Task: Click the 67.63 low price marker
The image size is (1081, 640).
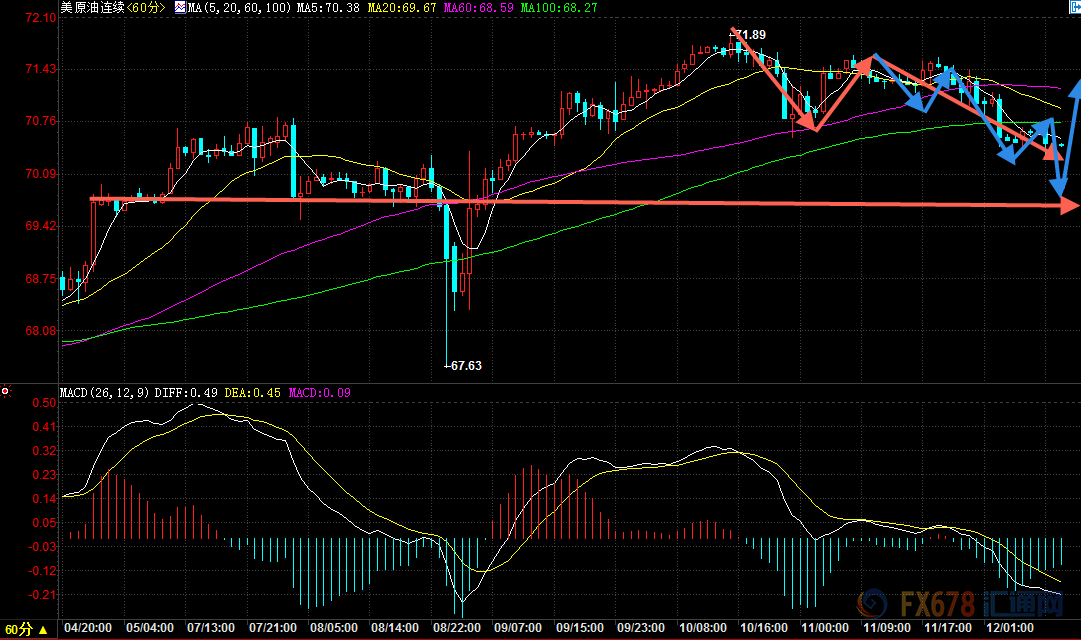Action: click(x=464, y=365)
